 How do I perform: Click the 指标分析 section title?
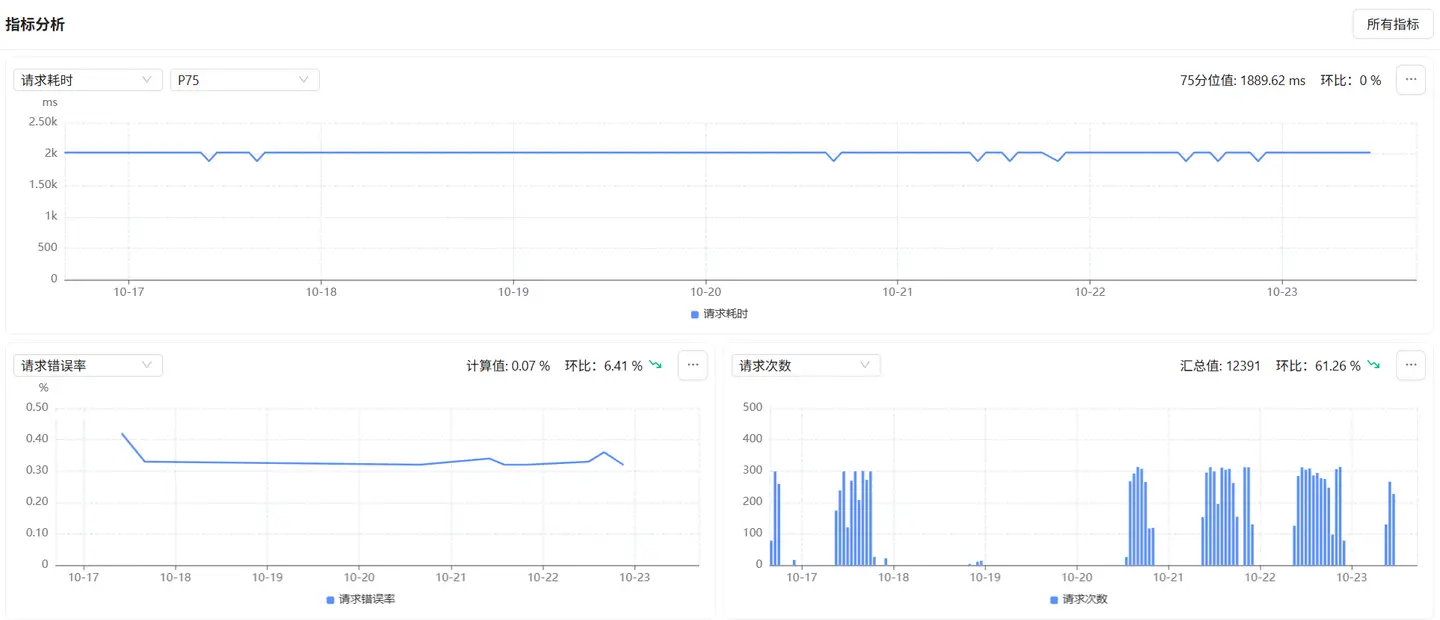point(35,25)
